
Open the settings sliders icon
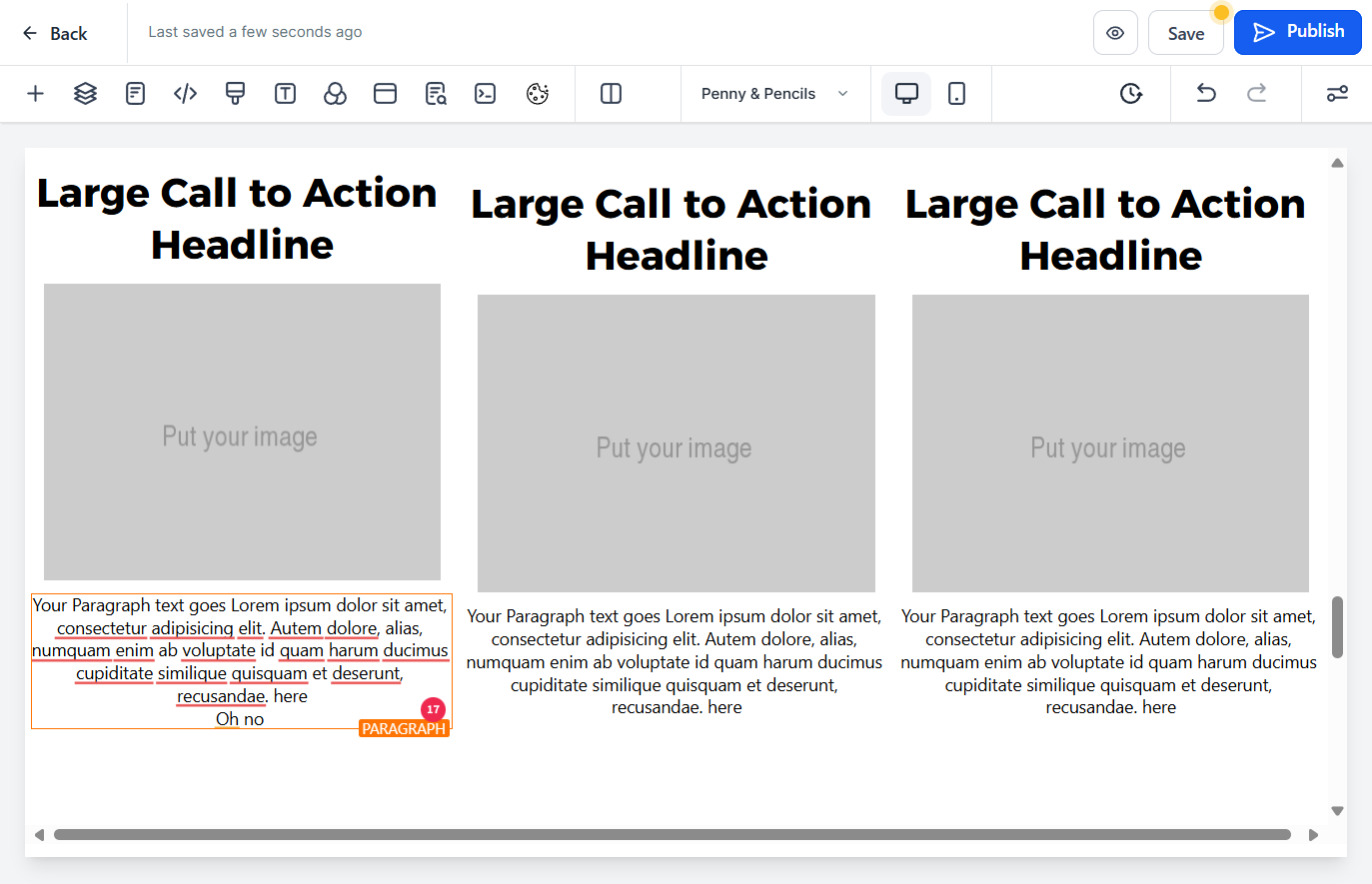click(1337, 94)
